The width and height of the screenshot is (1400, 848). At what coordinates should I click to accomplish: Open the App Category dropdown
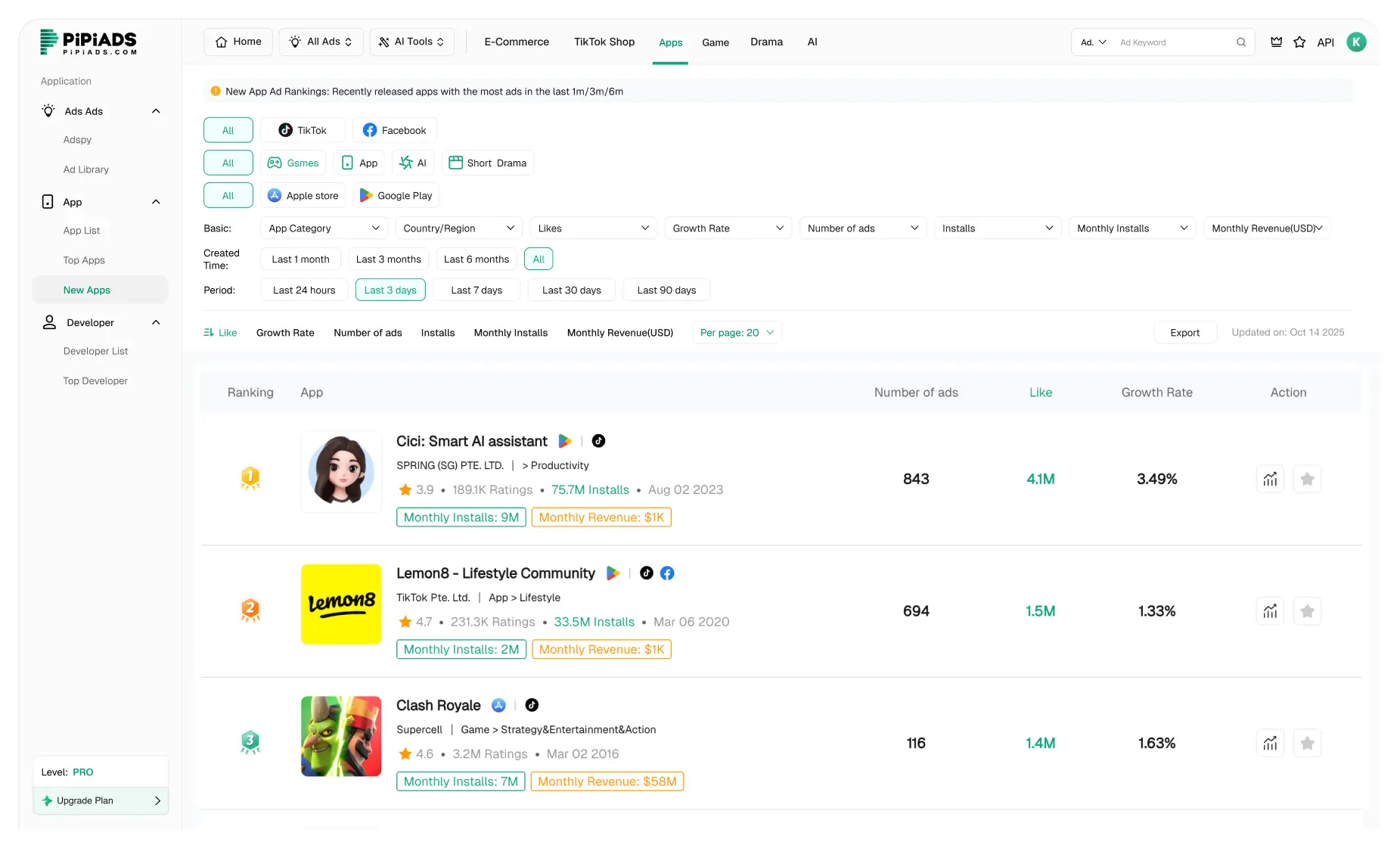click(324, 228)
